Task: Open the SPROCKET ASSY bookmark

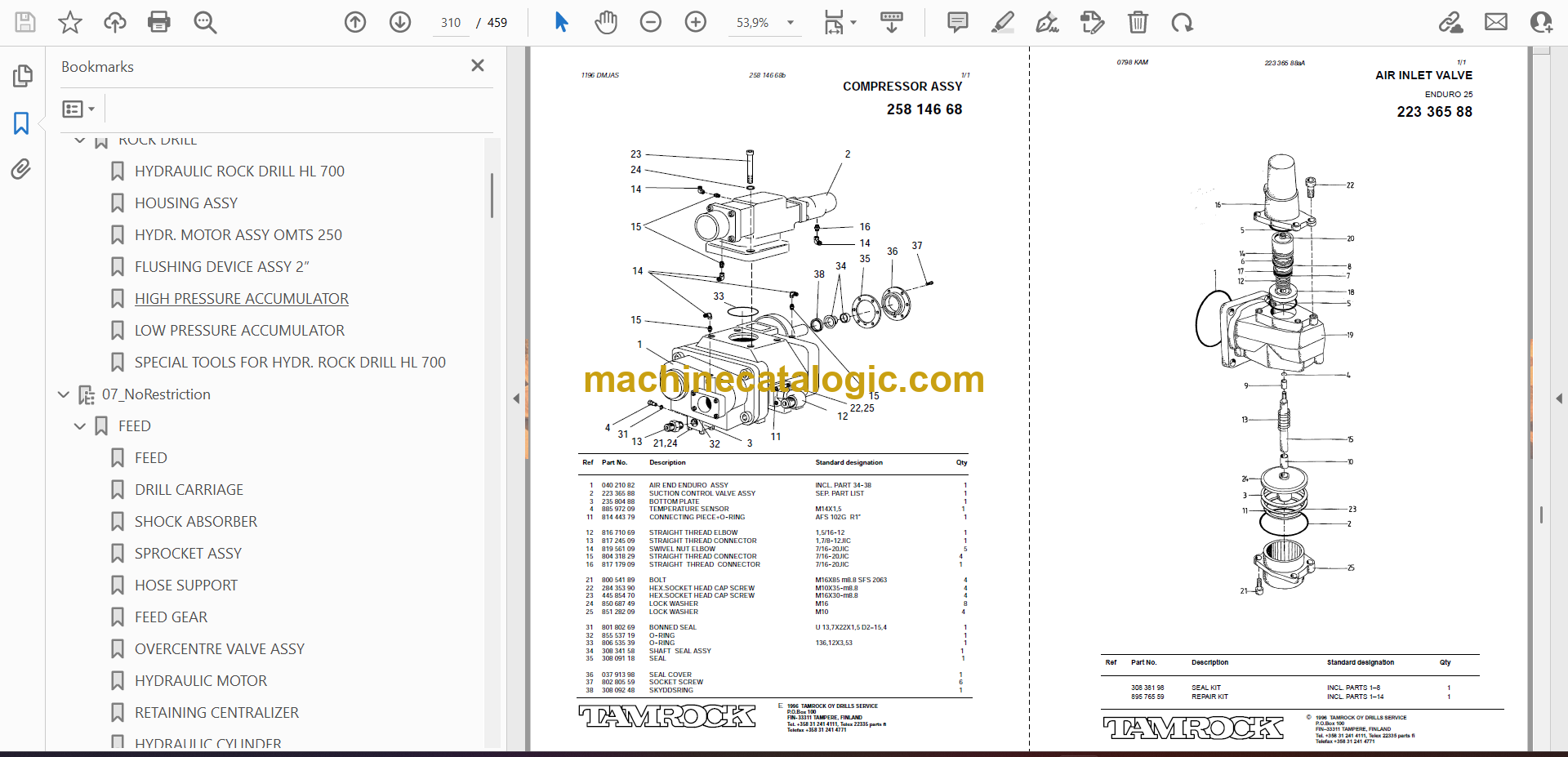Action: tap(188, 554)
